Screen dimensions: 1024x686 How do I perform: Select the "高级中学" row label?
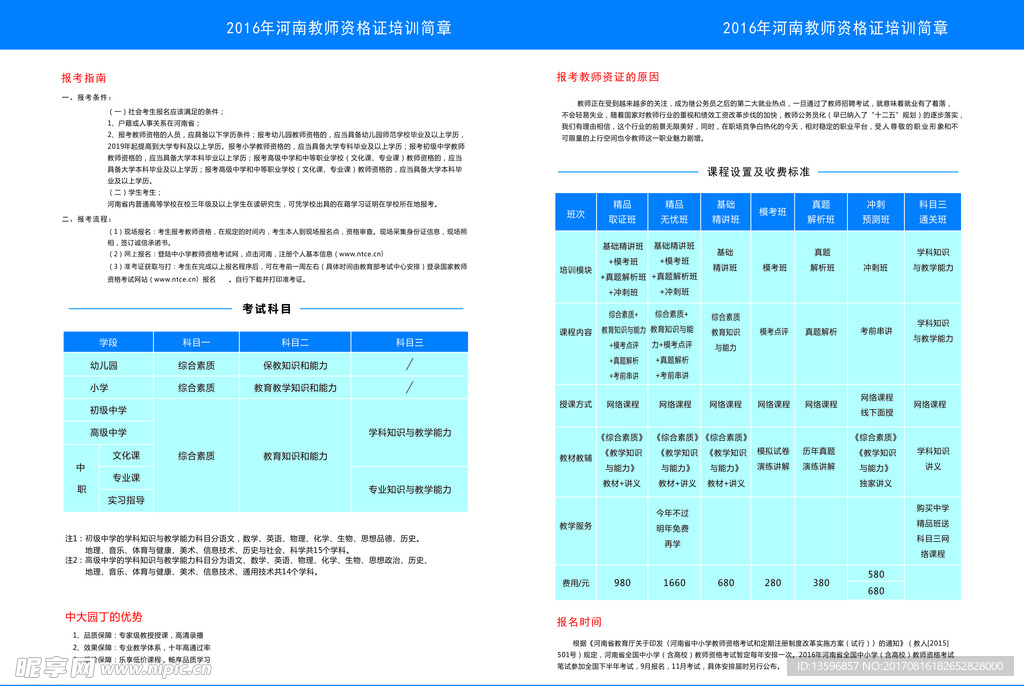pos(108,433)
